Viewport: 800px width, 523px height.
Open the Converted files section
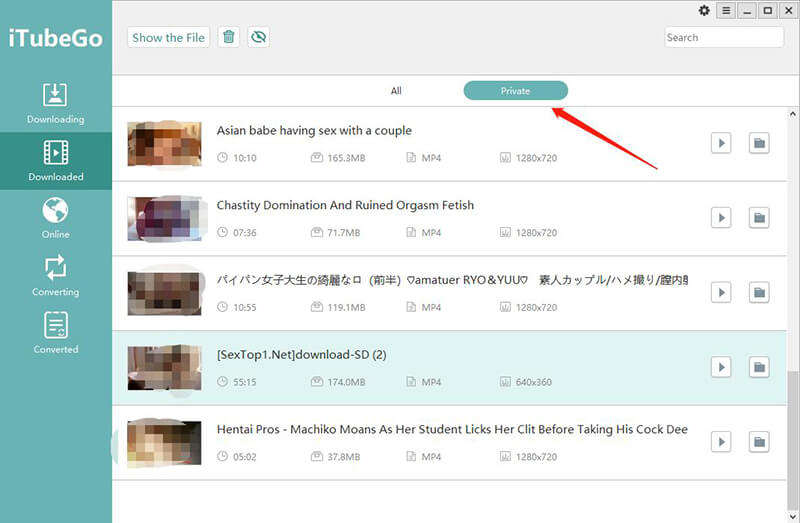tap(56, 334)
